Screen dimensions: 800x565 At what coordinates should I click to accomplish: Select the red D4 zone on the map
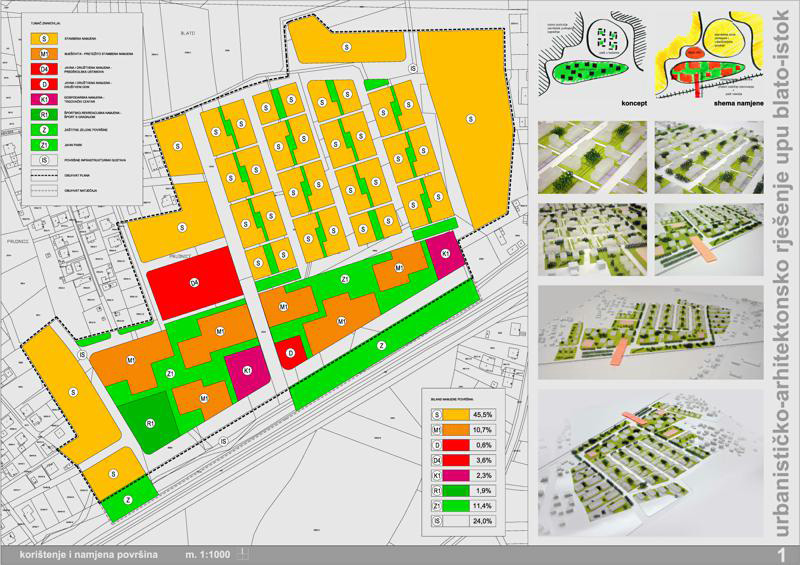point(195,283)
